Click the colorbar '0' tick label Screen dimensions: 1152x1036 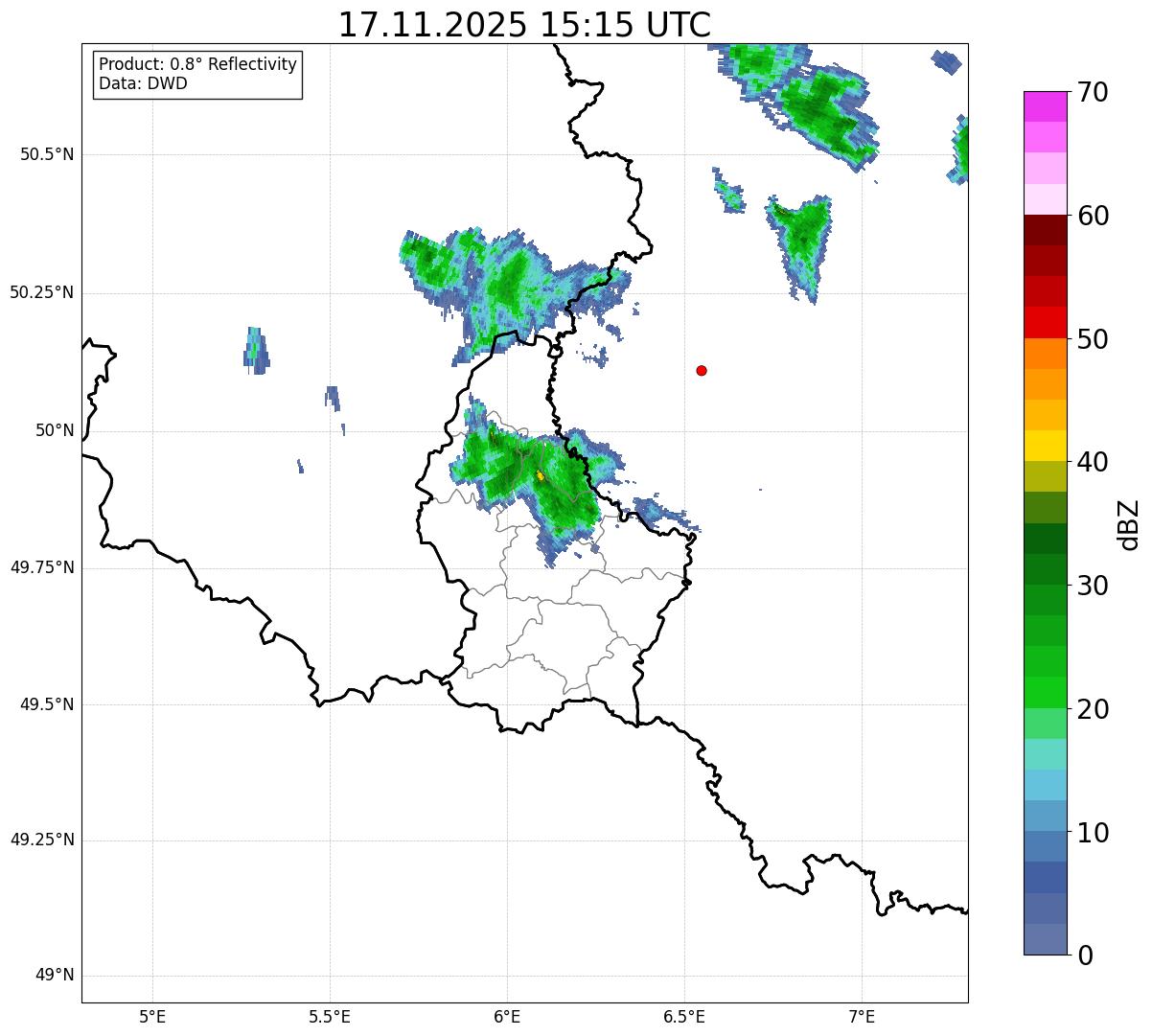(x=1085, y=955)
